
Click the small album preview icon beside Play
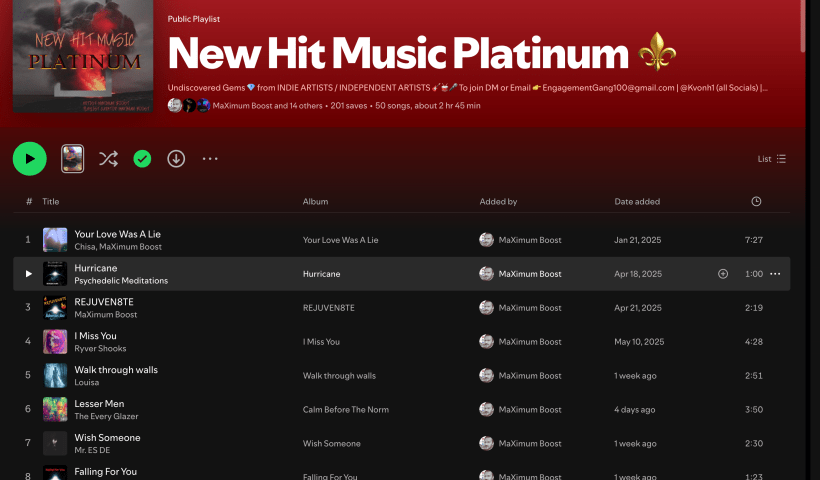coord(73,158)
